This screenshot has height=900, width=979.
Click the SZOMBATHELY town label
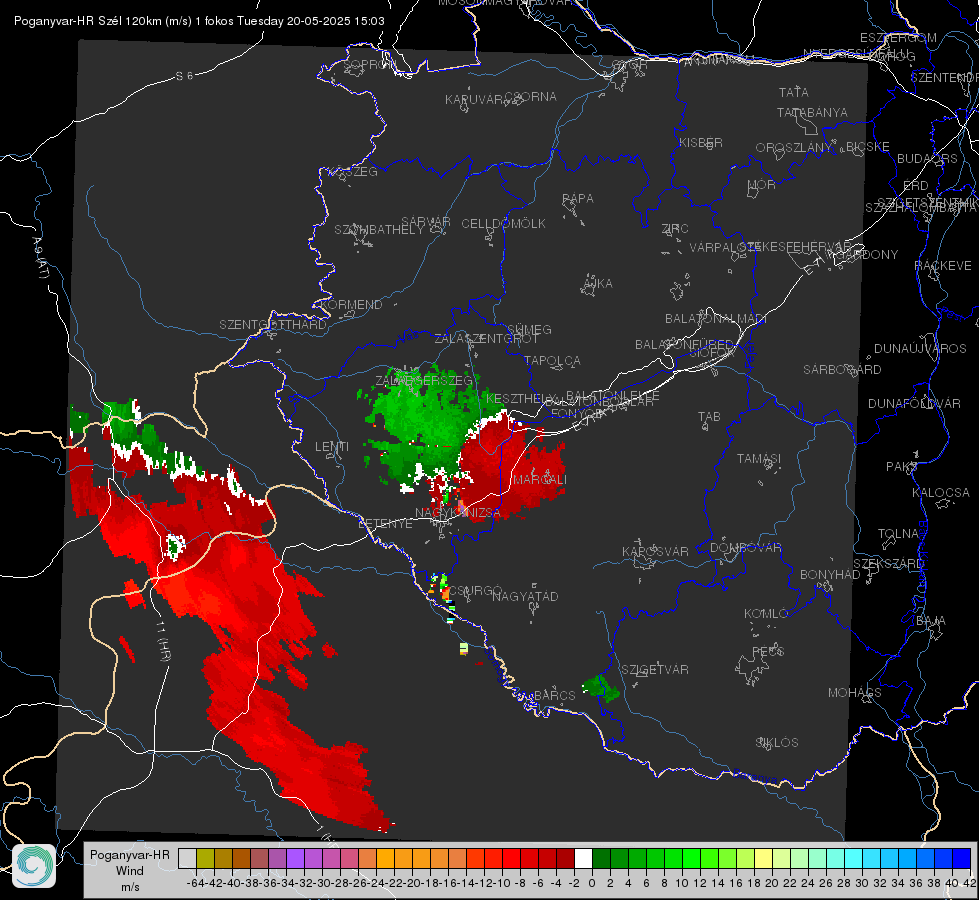379,230
